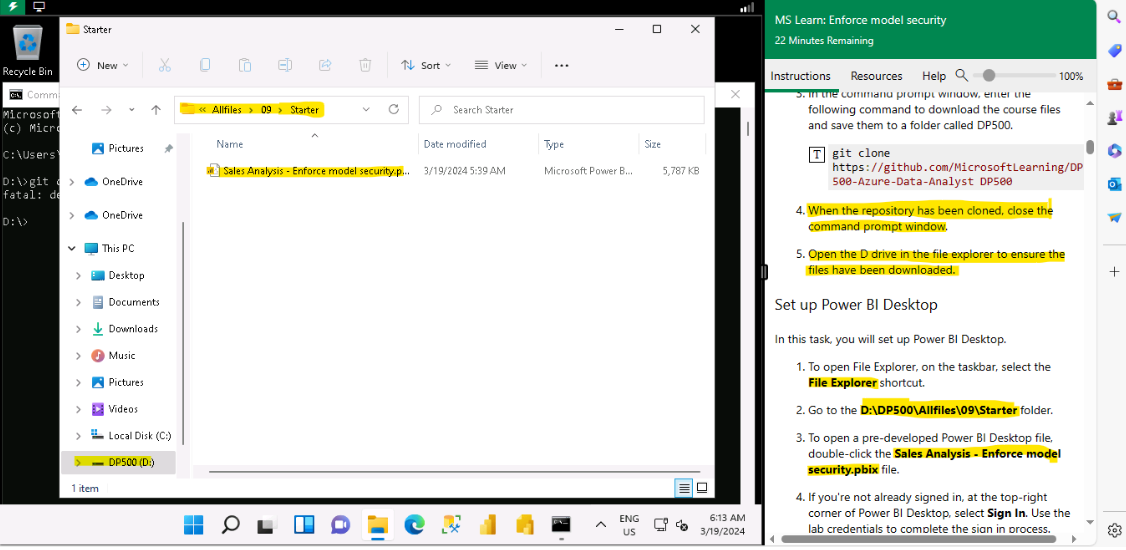Screen dimensions: 1126x550
Task: Open taskbar Search magnifier
Action: pyautogui.click(x=231, y=526)
